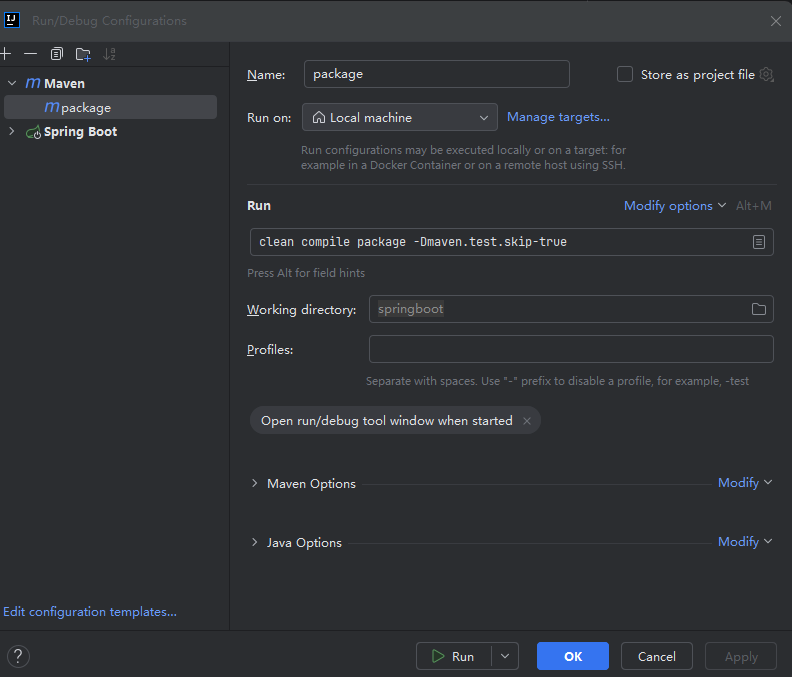Sort configurations alphabetically
This screenshot has height=677, width=792.
coord(109,54)
